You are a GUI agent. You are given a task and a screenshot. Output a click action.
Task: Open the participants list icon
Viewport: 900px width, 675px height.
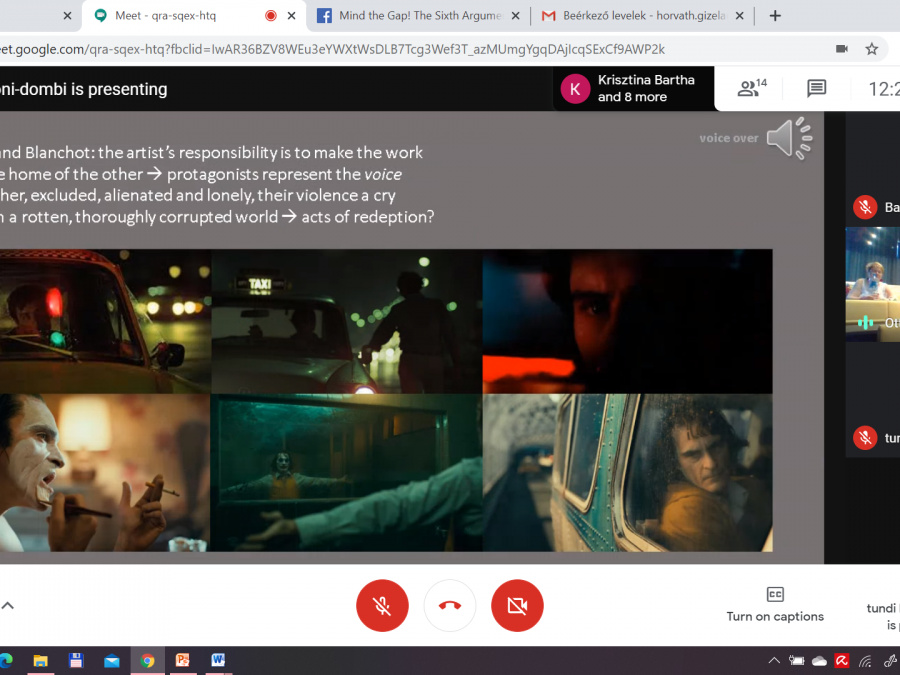[751, 88]
